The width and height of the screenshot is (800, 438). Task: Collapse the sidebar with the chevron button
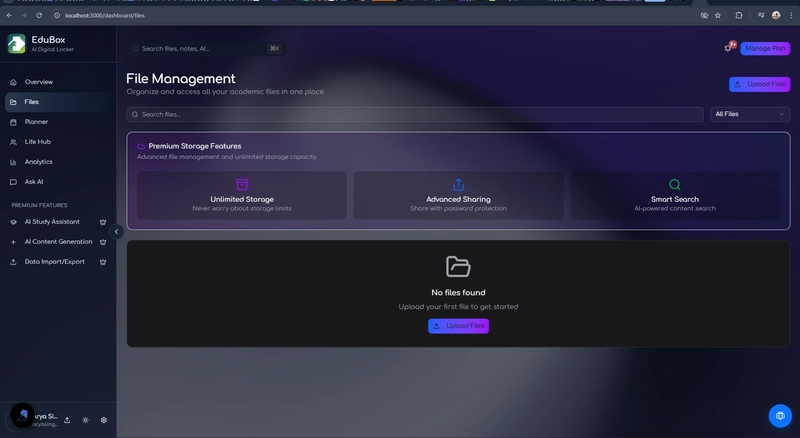point(116,232)
